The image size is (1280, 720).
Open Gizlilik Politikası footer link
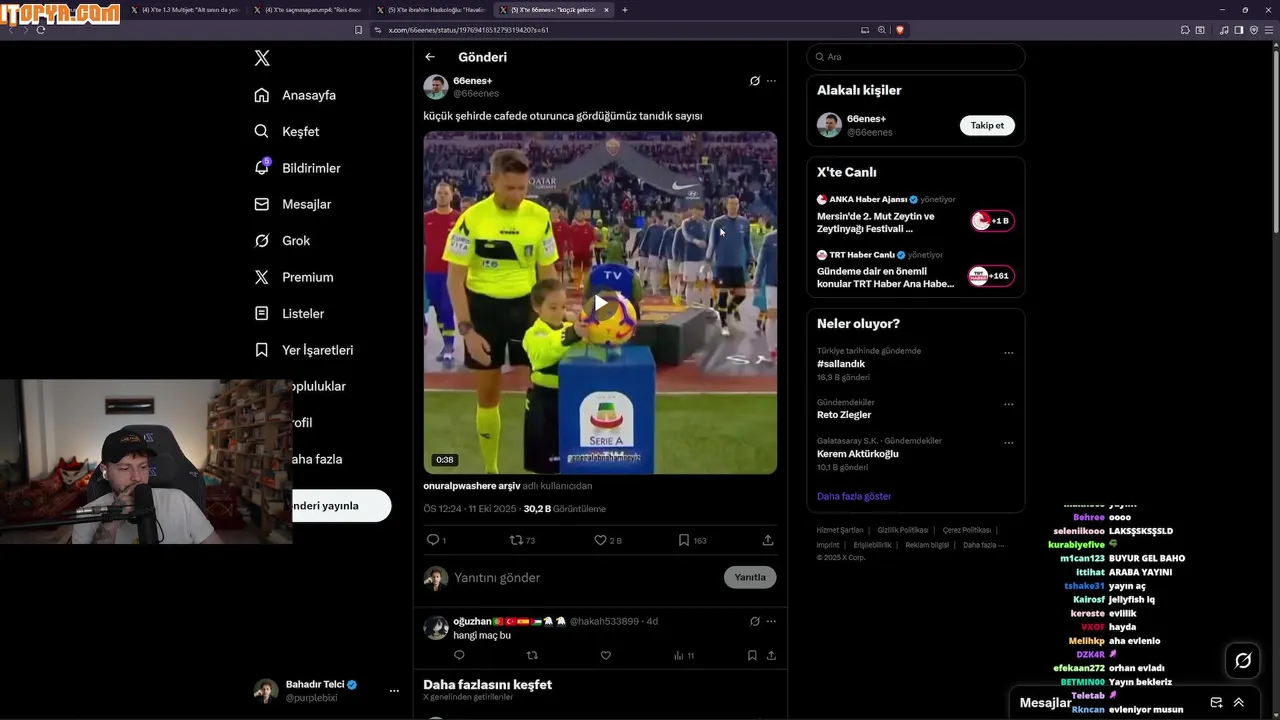pos(903,530)
